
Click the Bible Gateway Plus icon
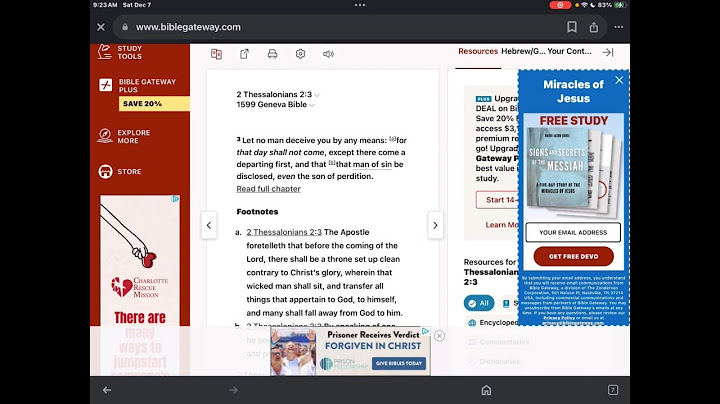point(106,85)
